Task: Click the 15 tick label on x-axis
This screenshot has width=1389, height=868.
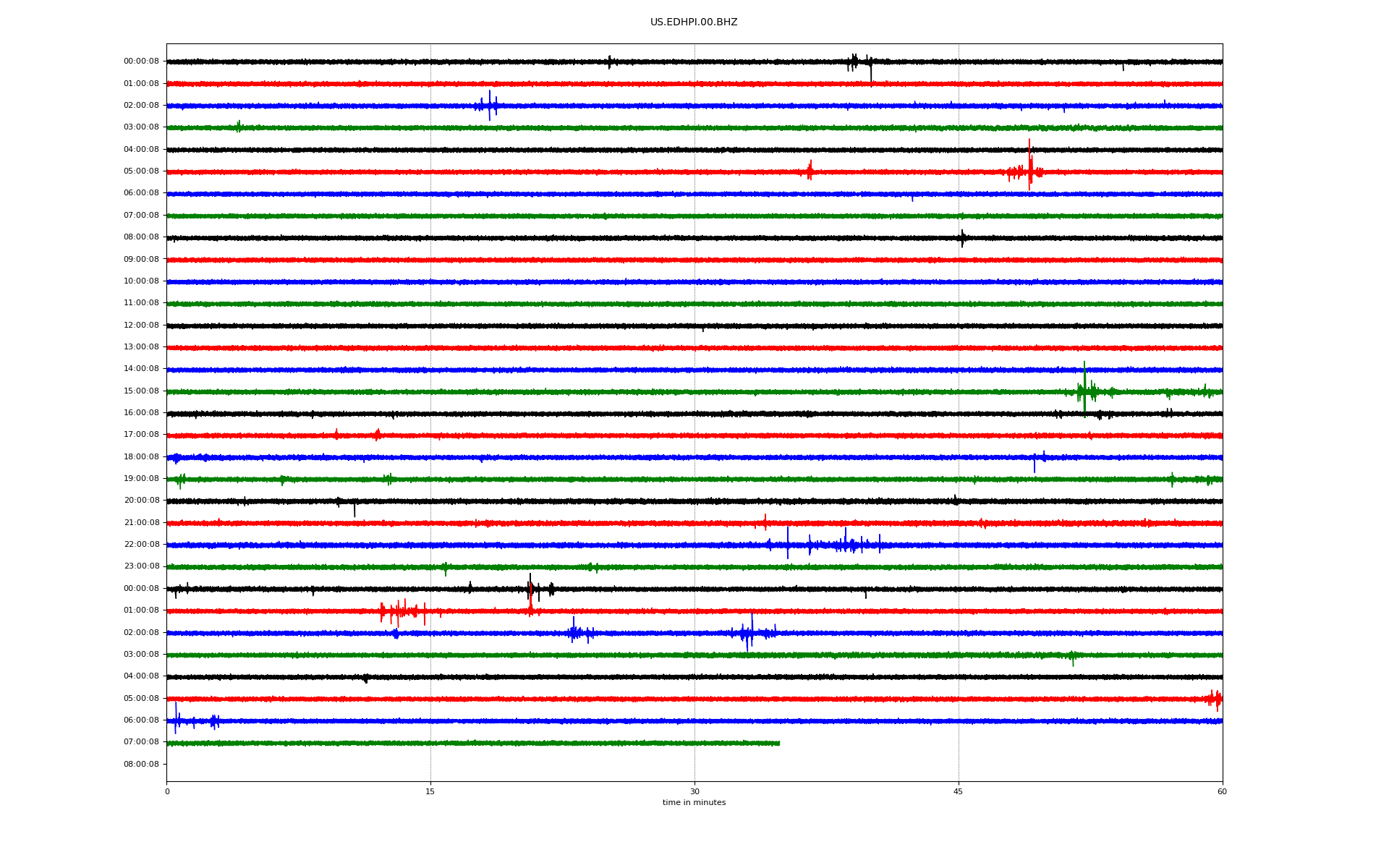Action: coord(430,791)
